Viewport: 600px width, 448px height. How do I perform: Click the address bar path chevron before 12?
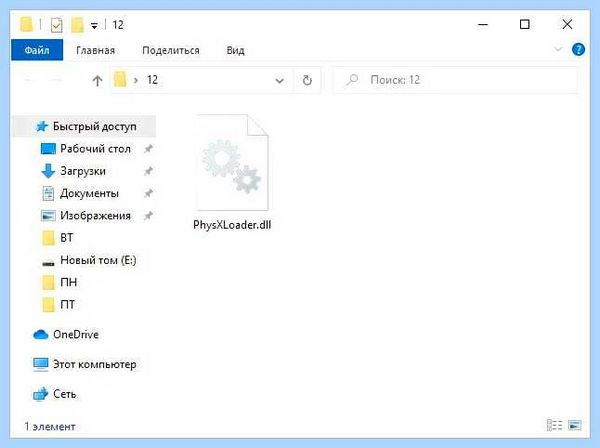coord(136,80)
